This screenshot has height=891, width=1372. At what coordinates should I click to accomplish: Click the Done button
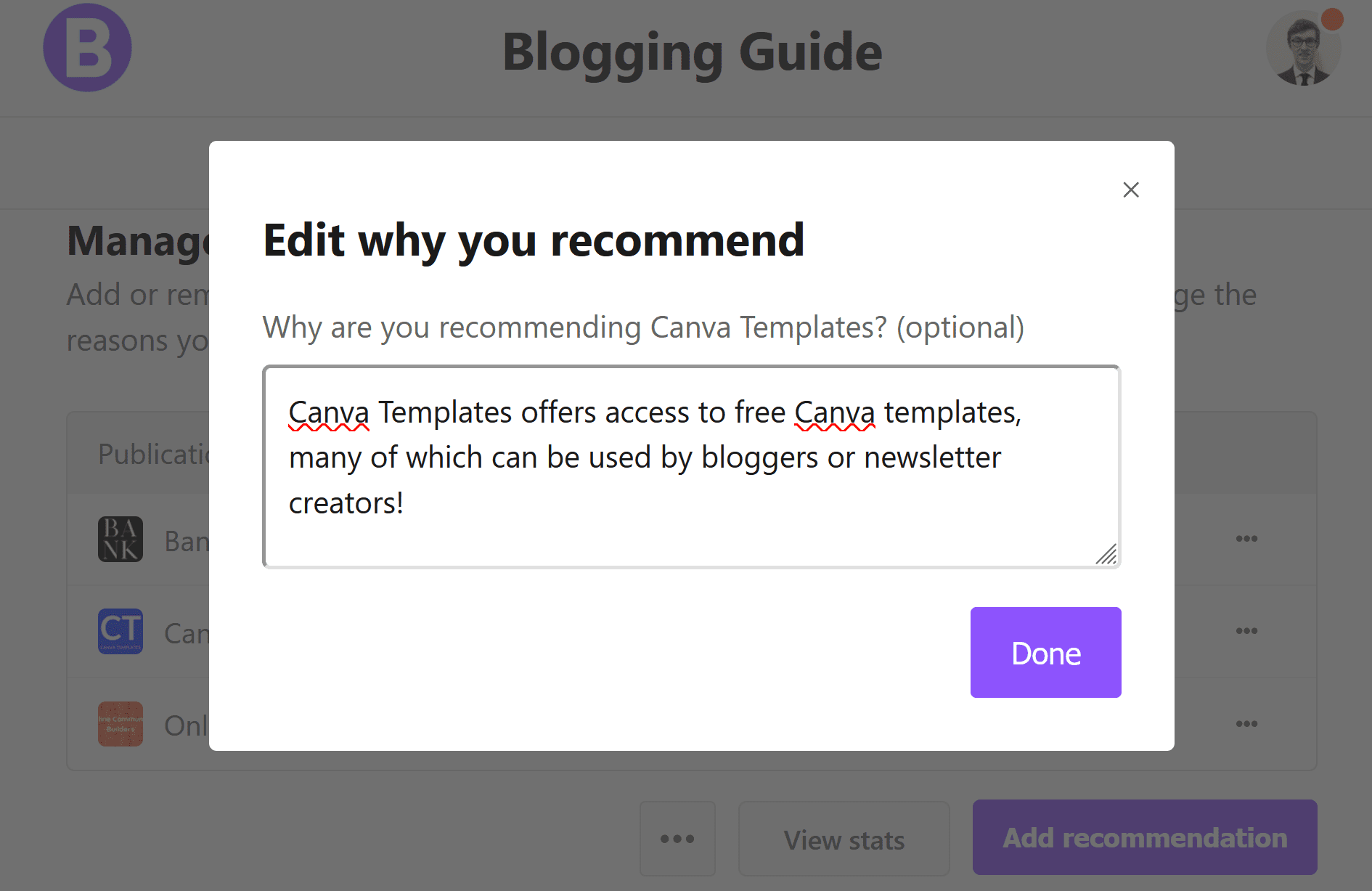click(x=1045, y=652)
